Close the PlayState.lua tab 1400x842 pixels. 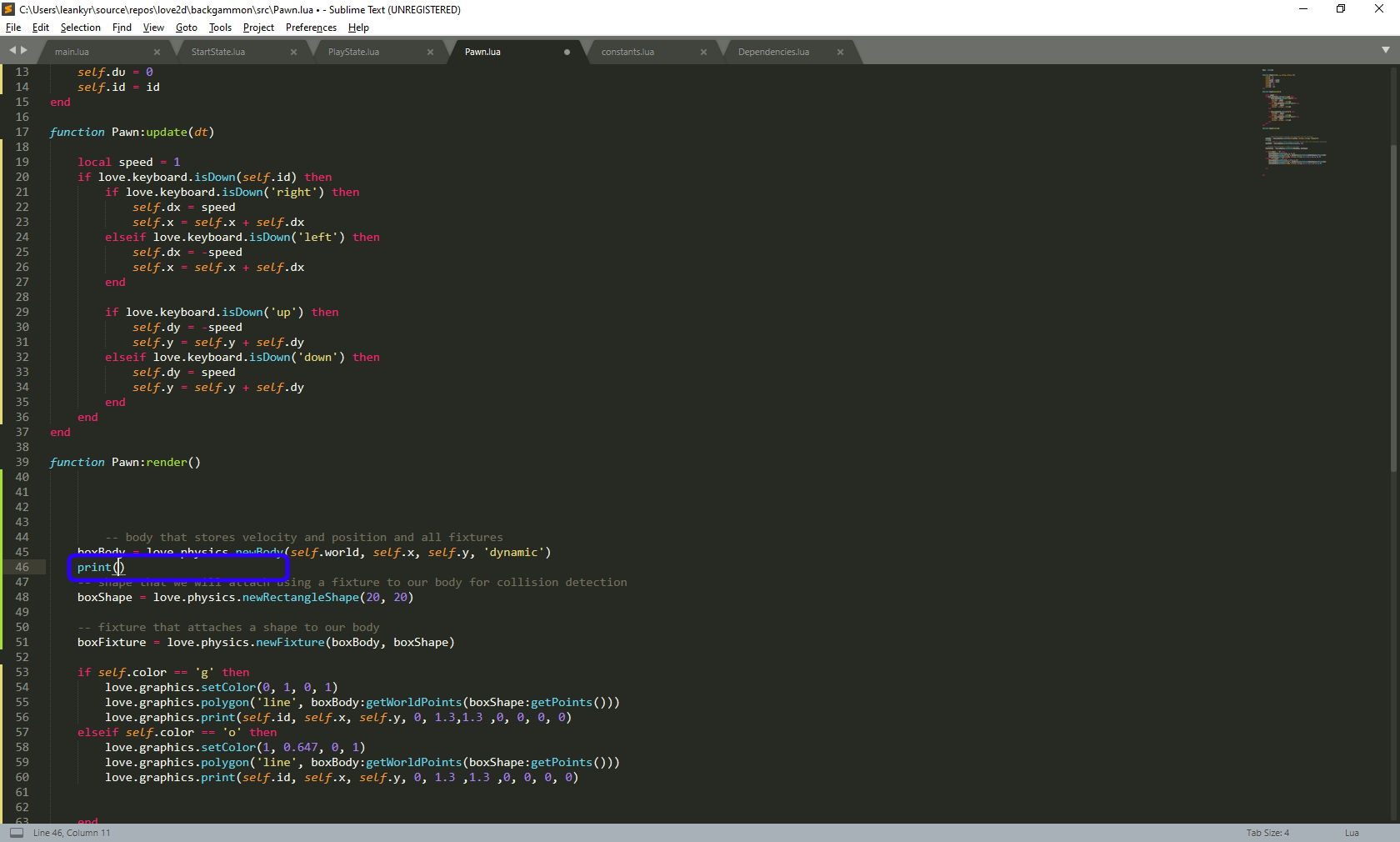coord(430,52)
